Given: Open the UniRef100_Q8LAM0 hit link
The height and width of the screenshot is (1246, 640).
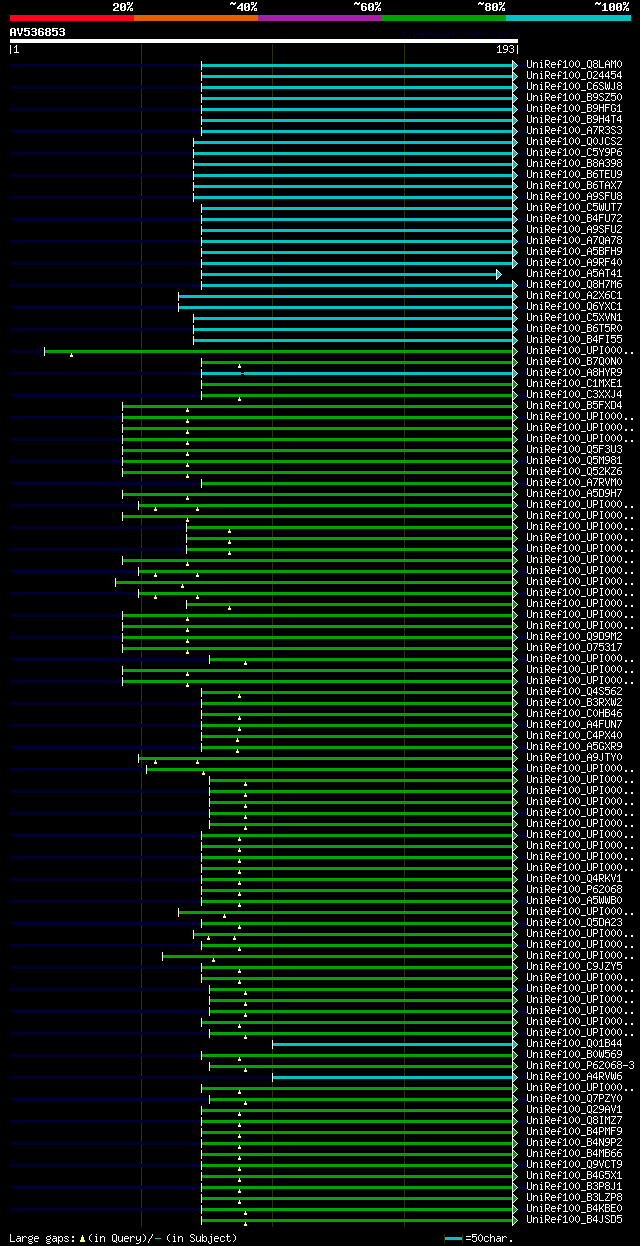Looking at the screenshot, I should pyautogui.click(x=574, y=64).
